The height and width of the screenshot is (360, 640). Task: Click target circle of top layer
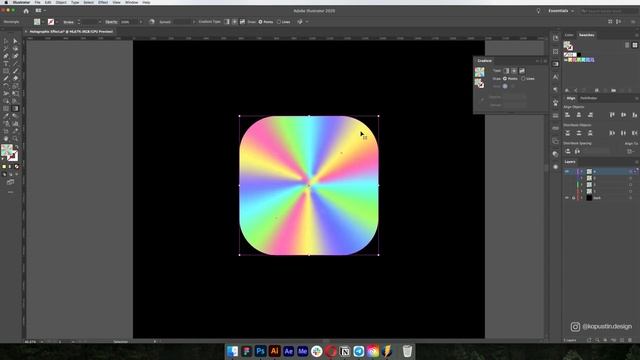[631, 171]
